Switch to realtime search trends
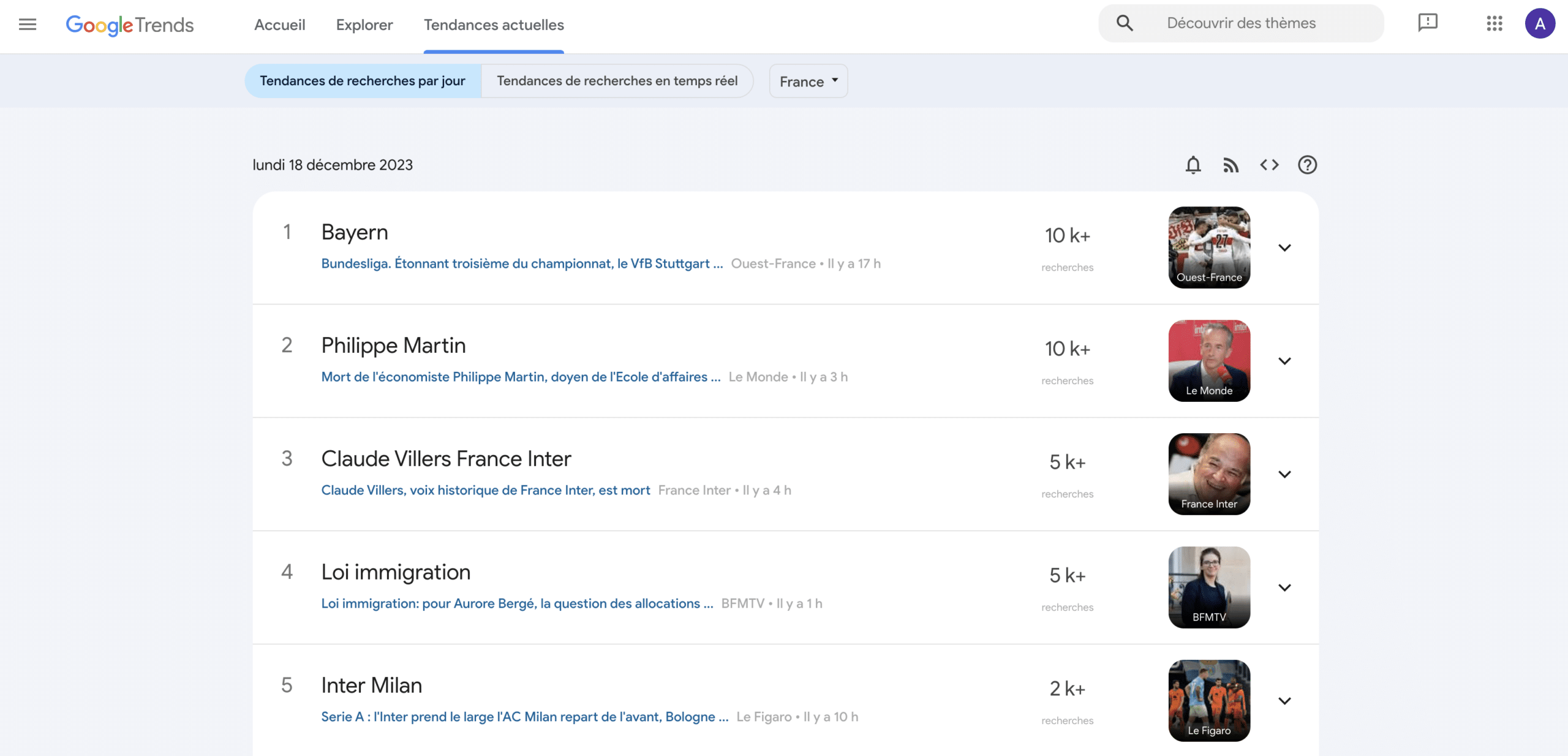The width and height of the screenshot is (1568, 756). 617,81
